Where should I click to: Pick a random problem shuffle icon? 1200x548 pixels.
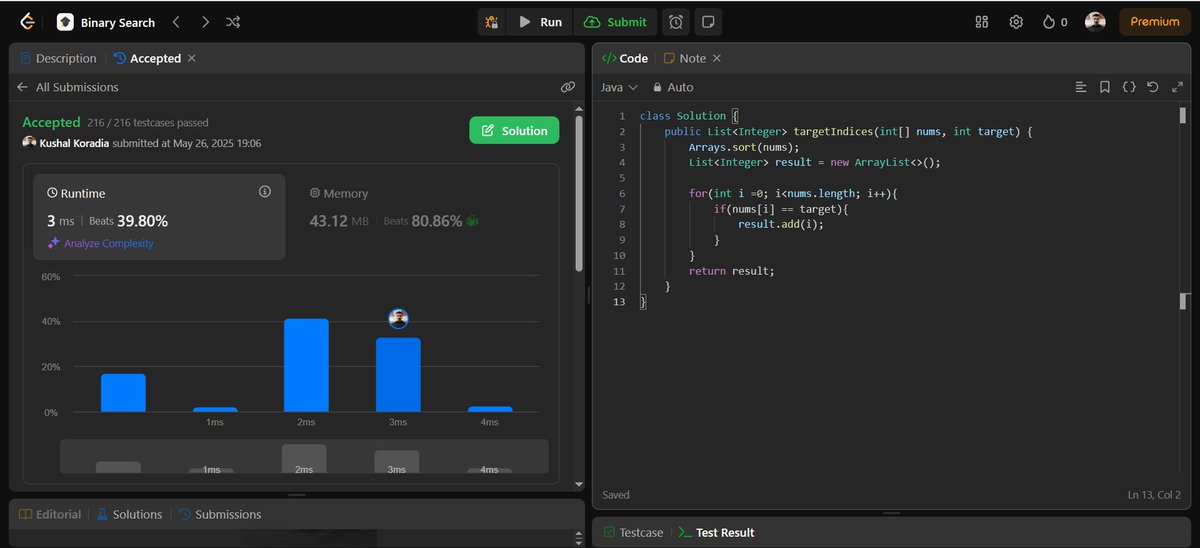click(x=233, y=22)
